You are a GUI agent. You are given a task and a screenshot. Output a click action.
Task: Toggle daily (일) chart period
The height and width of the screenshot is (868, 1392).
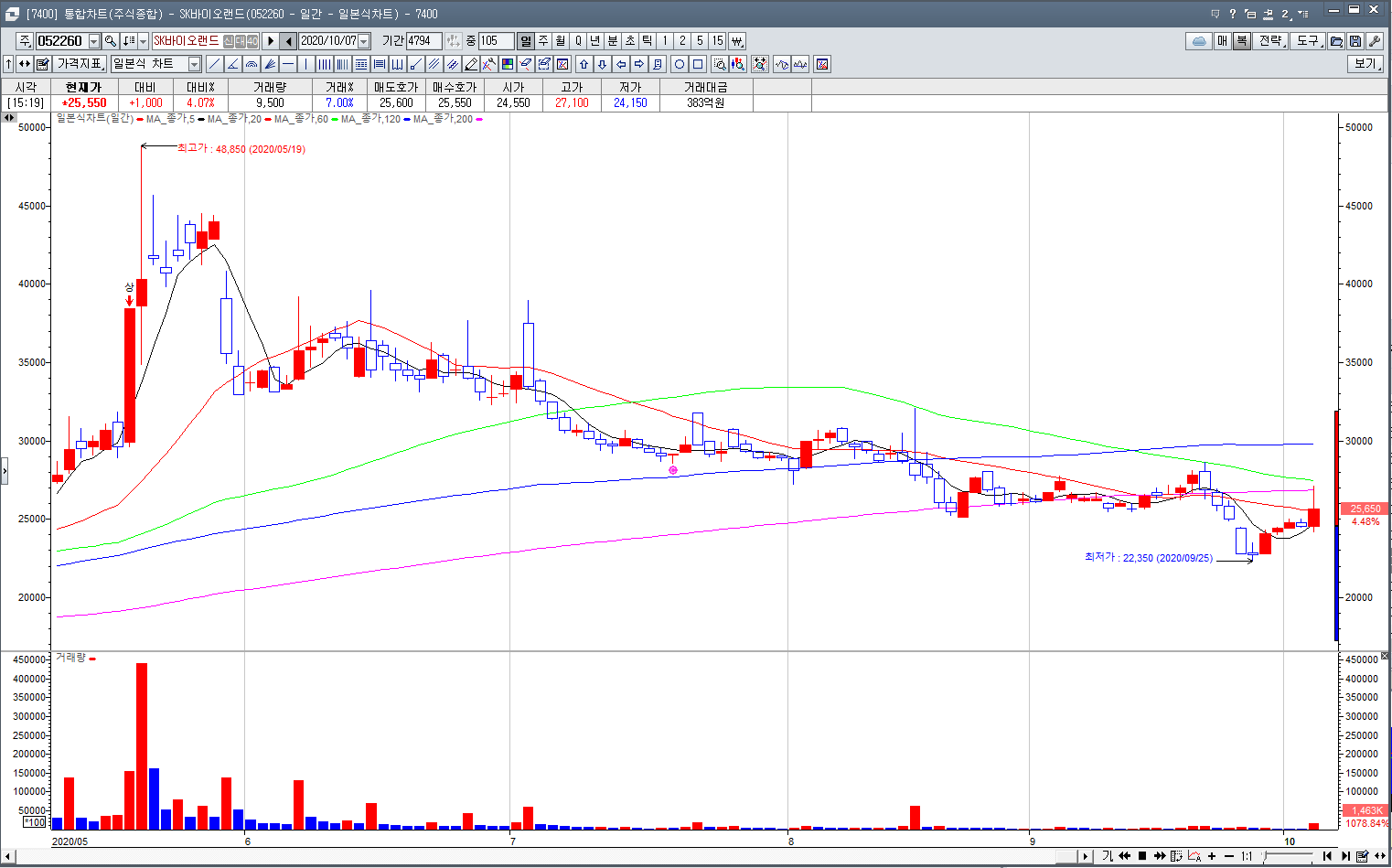(x=525, y=41)
